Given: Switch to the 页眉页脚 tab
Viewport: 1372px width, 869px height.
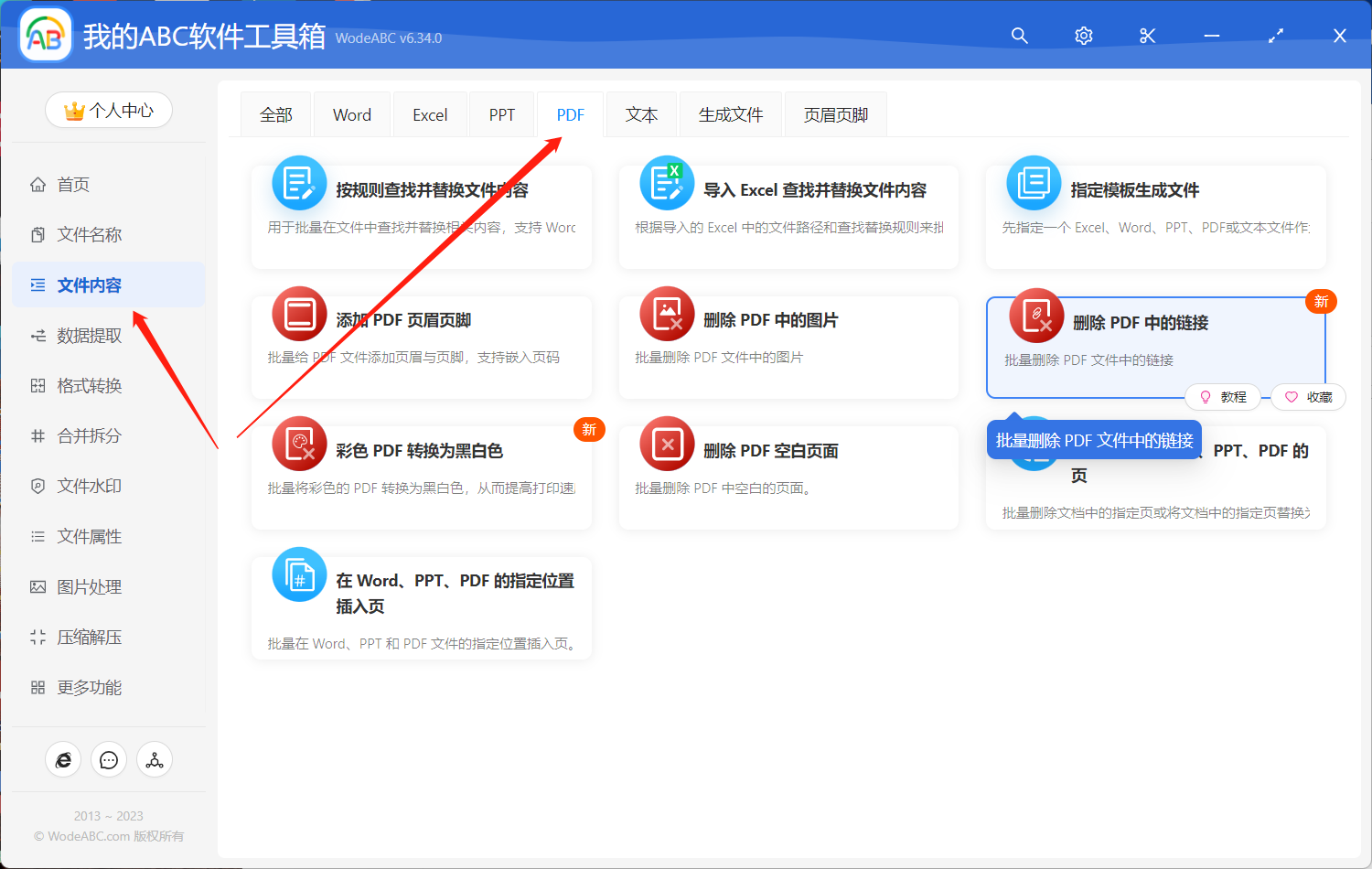Looking at the screenshot, I should point(835,113).
